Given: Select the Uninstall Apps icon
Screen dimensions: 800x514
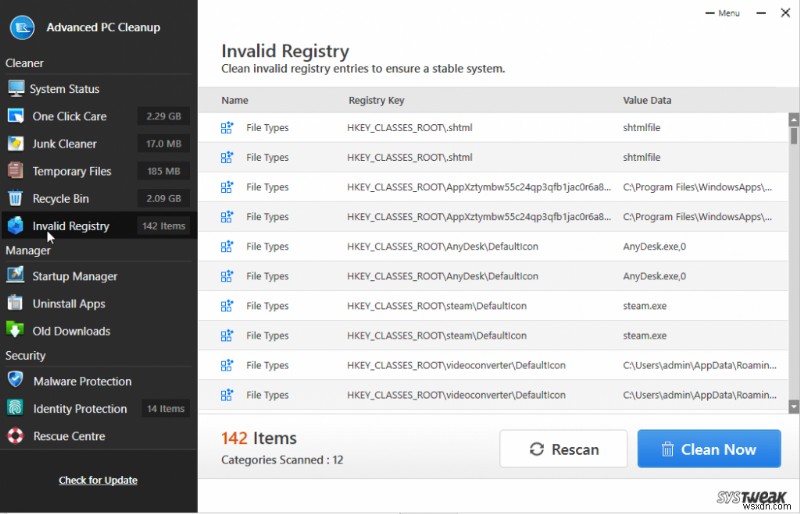Looking at the screenshot, I should (15, 303).
